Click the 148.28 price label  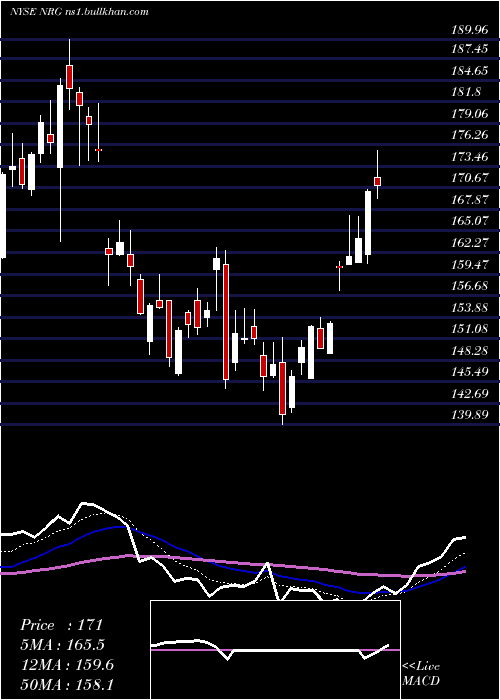click(470, 350)
